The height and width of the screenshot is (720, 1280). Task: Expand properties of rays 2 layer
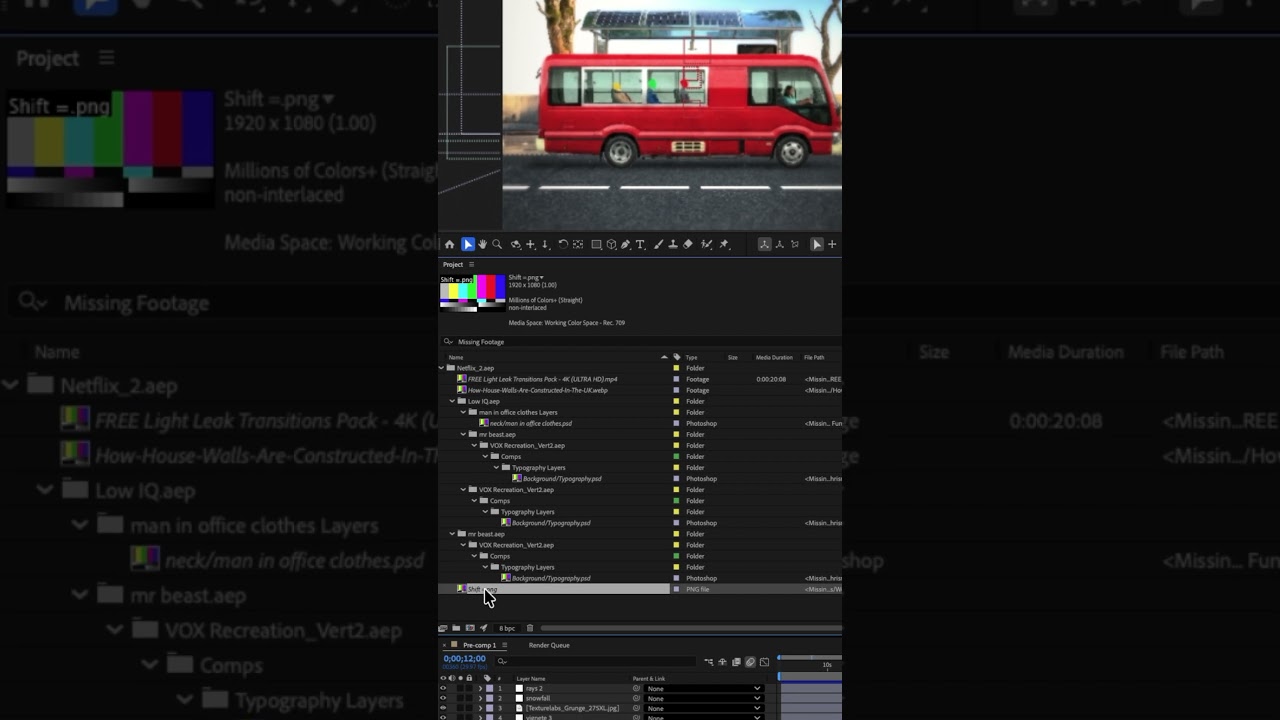click(x=480, y=688)
